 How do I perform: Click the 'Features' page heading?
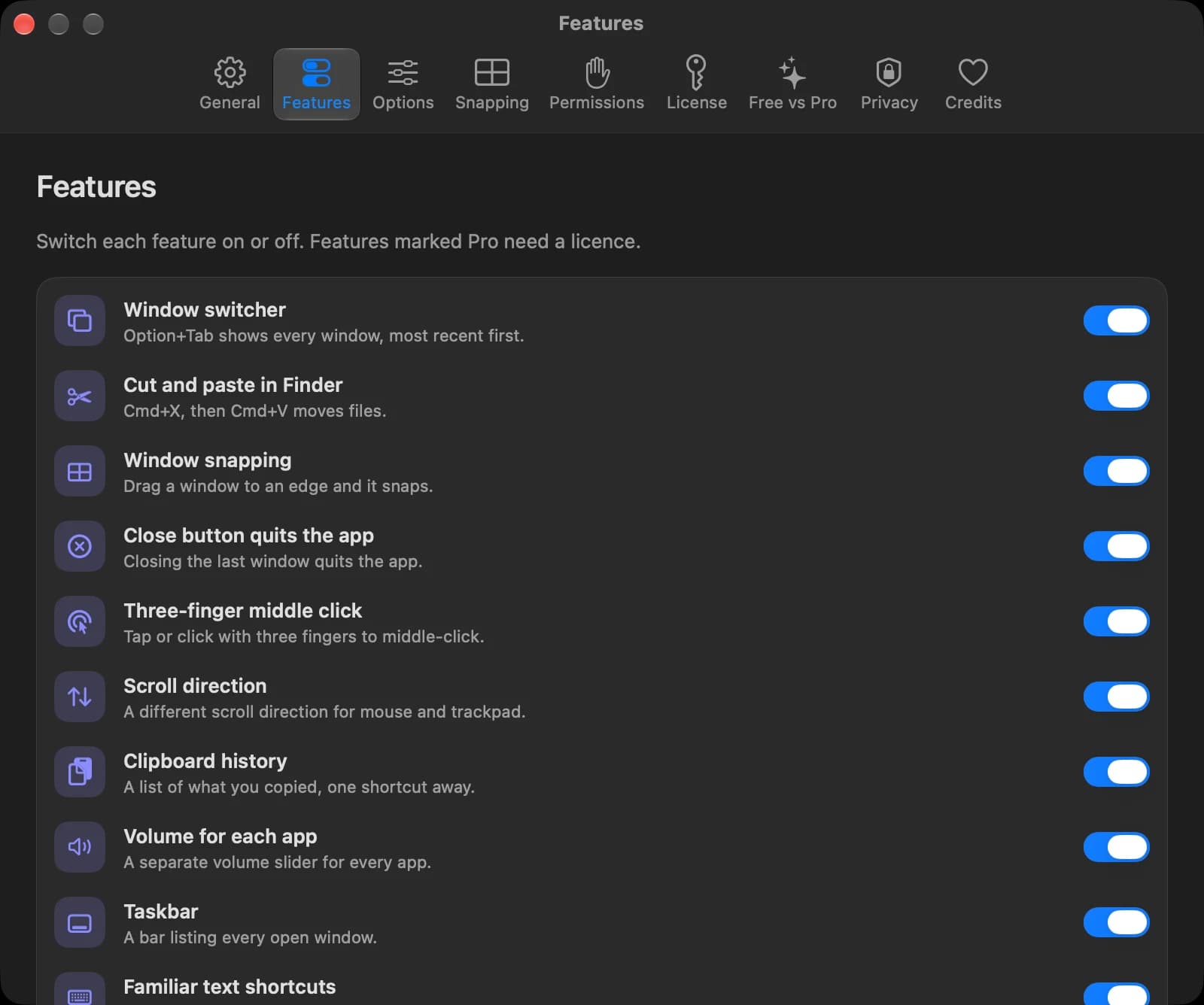click(96, 187)
